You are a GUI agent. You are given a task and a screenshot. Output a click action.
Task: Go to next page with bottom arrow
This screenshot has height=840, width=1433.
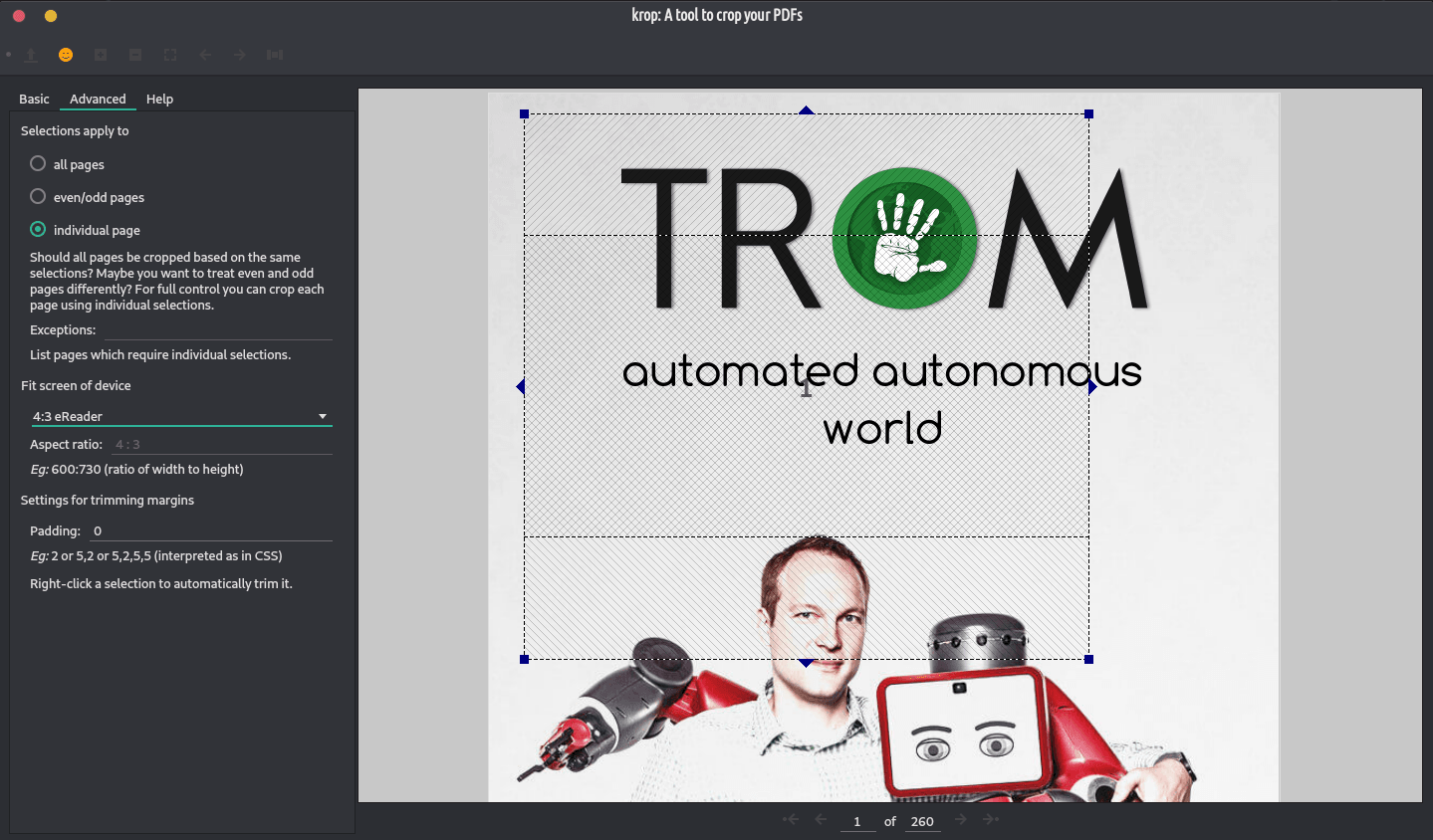click(x=961, y=819)
